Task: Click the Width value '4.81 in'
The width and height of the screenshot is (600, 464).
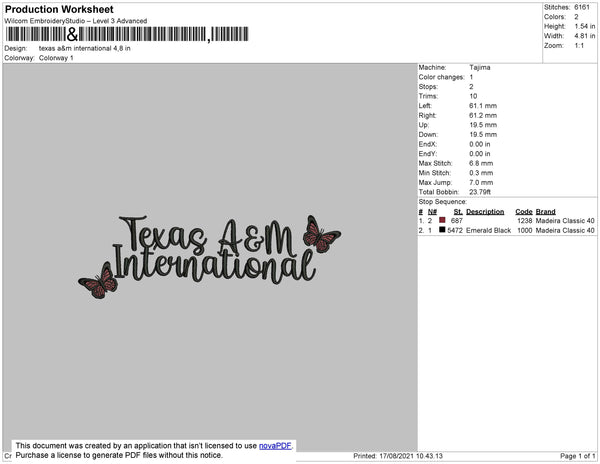Action: click(x=585, y=36)
